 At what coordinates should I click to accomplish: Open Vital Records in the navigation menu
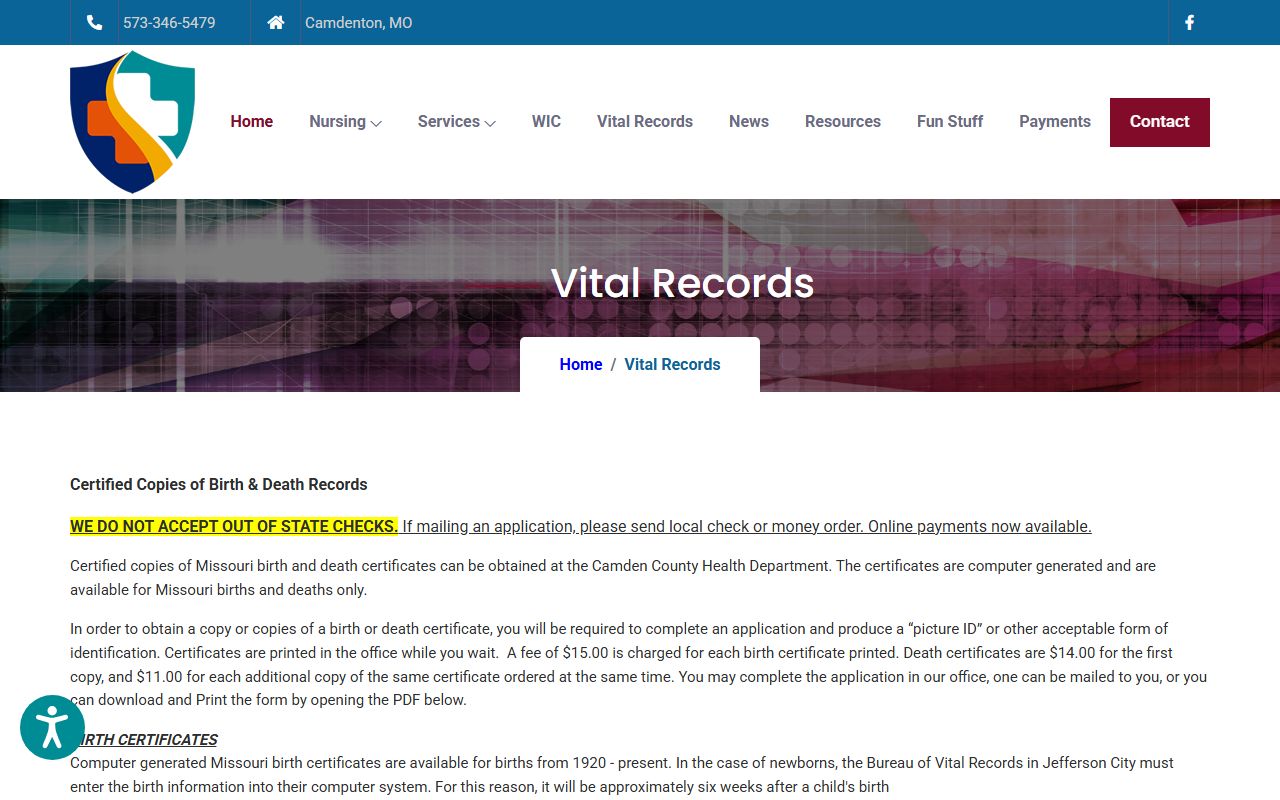645,121
